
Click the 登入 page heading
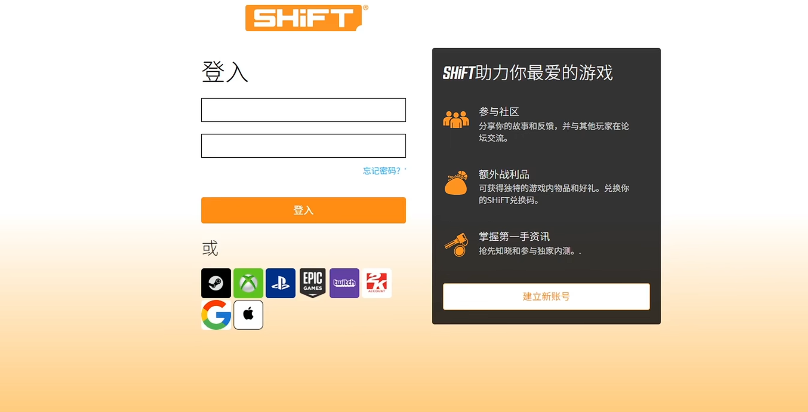point(225,72)
